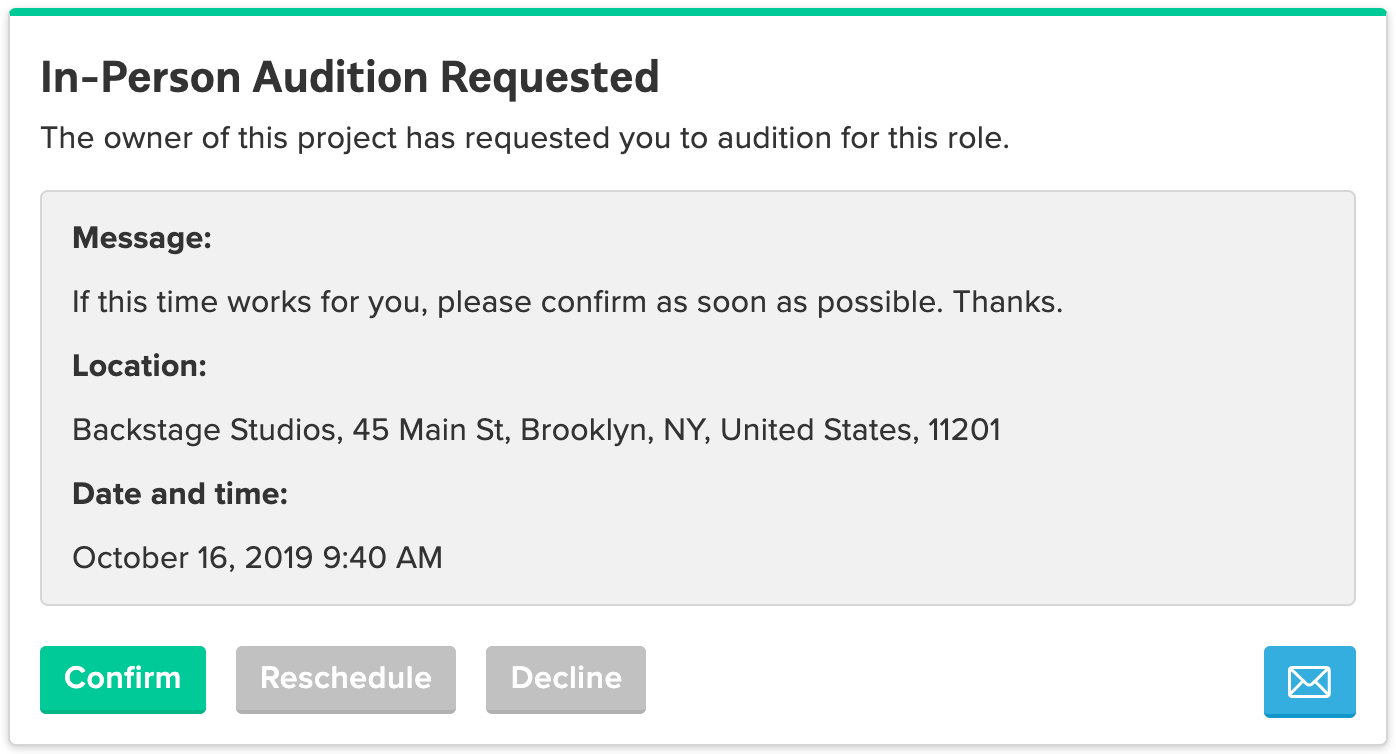Select the "Location:" label
This screenshot has height=754, width=1396.
tap(139, 366)
